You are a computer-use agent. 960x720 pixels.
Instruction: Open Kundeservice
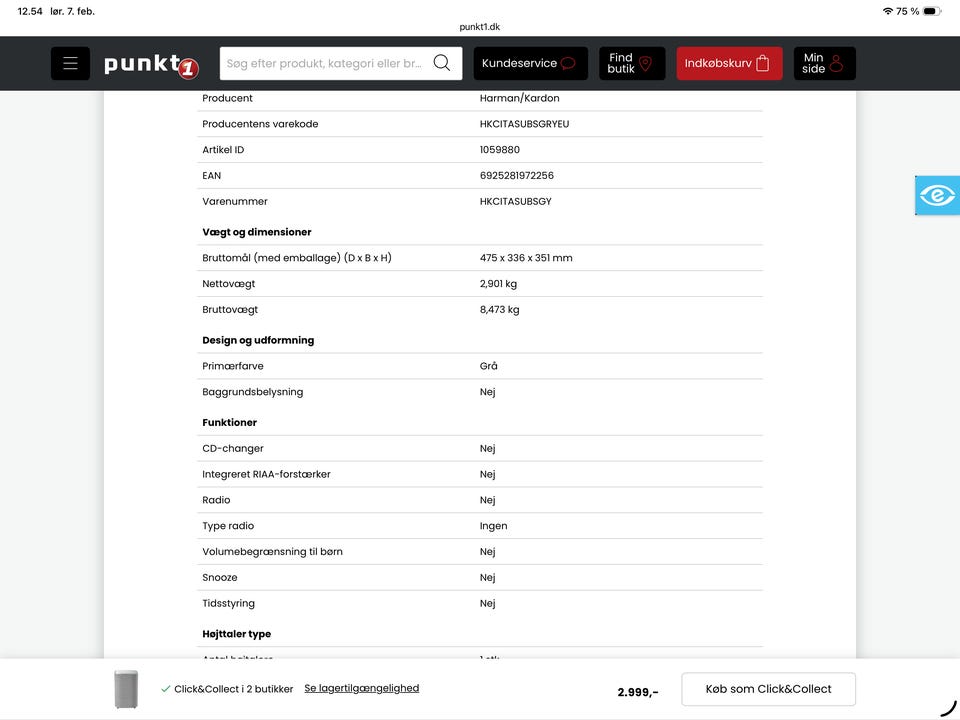click(x=530, y=63)
